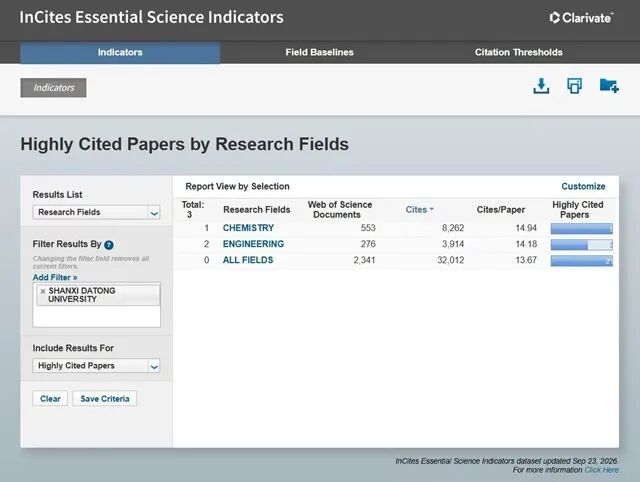640x482 pixels.
Task: Select the Chemistry cites/paper value 14.94
Action: pyautogui.click(x=526, y=228)
